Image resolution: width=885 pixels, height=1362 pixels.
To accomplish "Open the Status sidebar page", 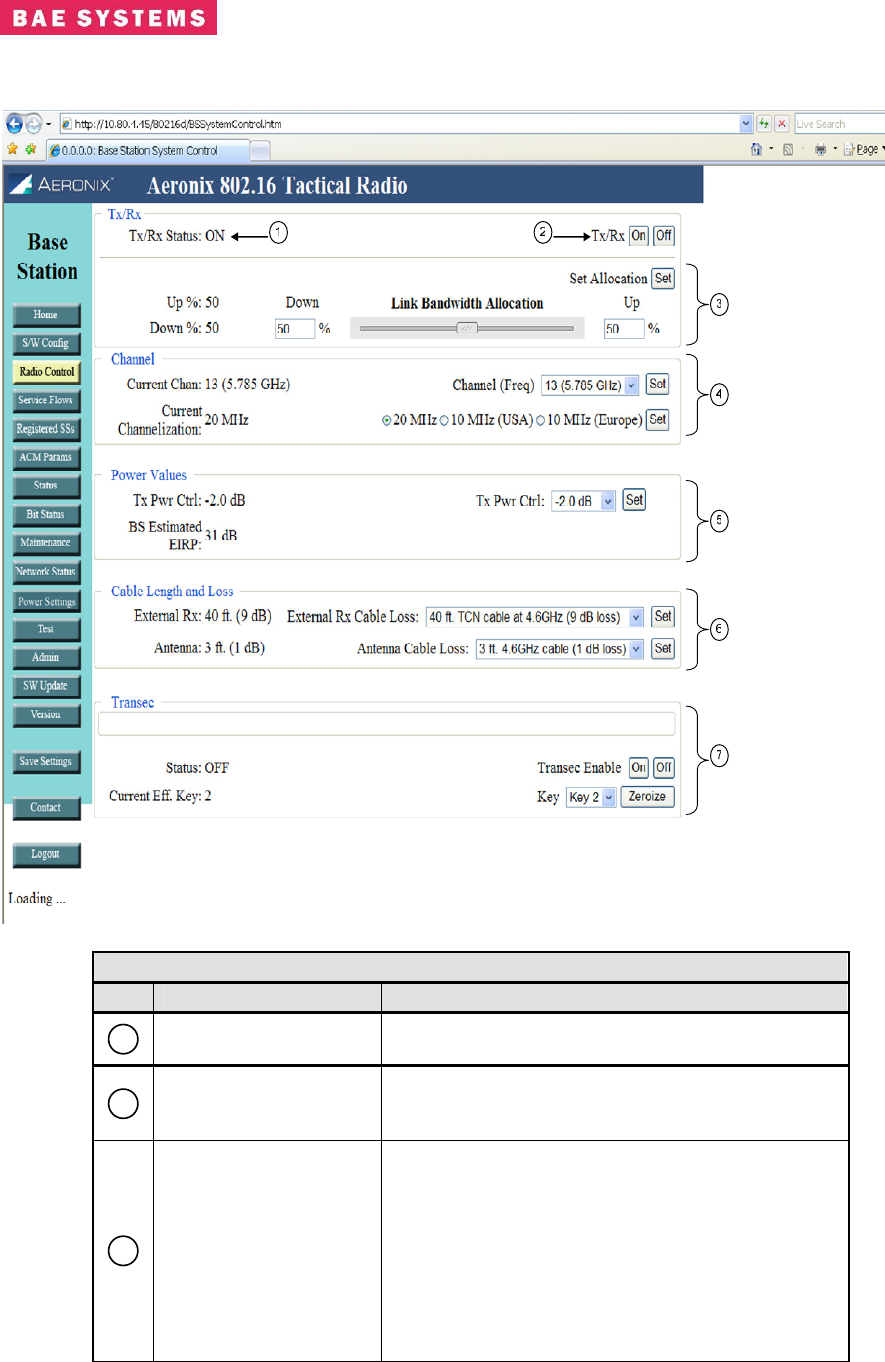I will (45, 485).
